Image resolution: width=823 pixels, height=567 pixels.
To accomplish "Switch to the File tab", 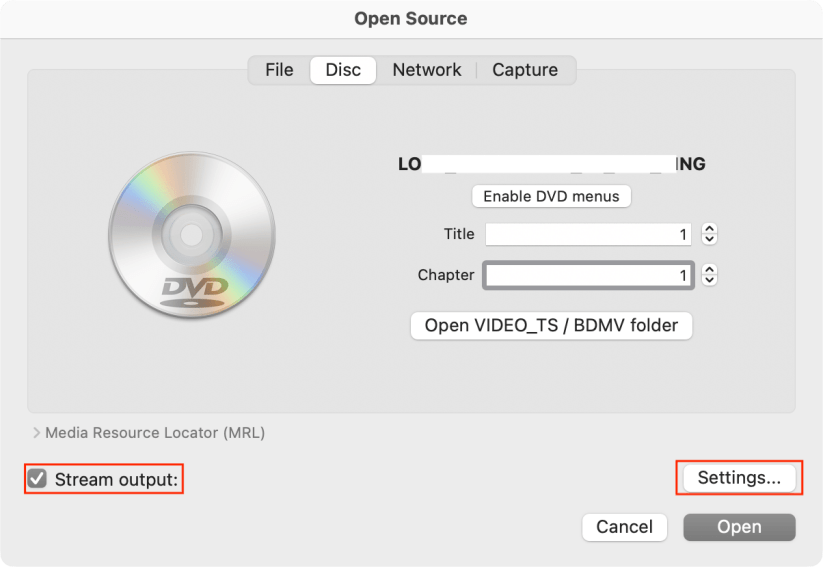I will pyautogui.click(x=279, y=70).
